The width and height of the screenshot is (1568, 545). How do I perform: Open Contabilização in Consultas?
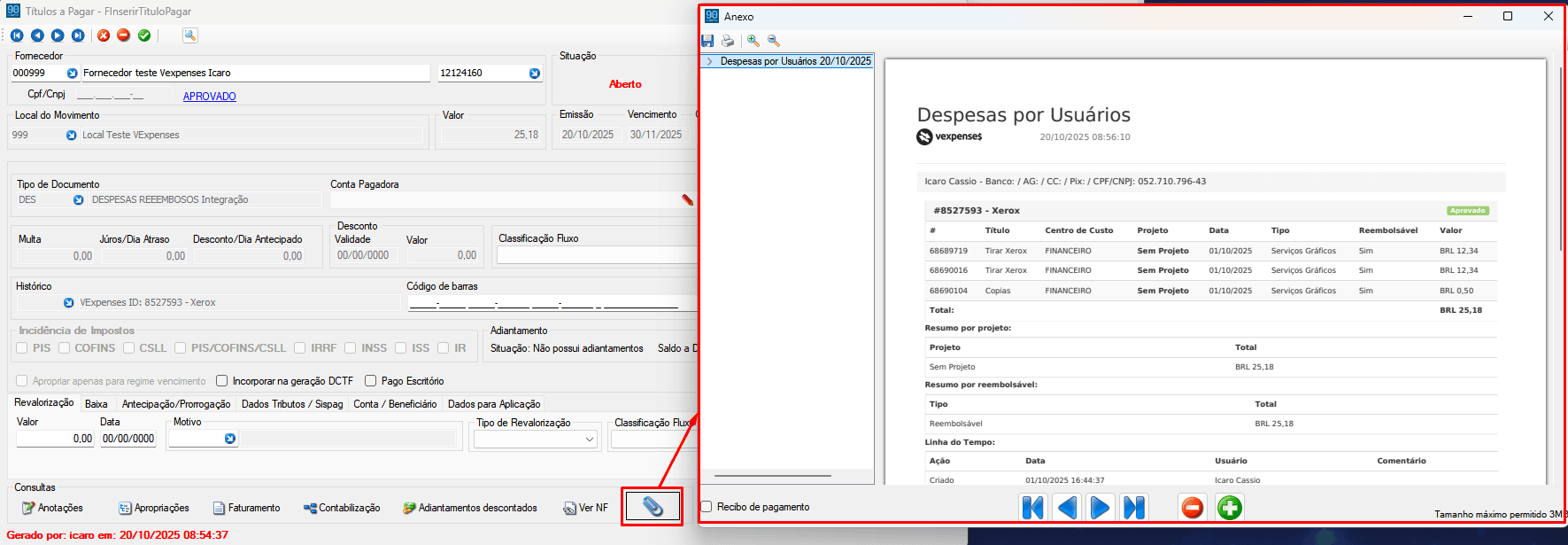pos(342,508)
